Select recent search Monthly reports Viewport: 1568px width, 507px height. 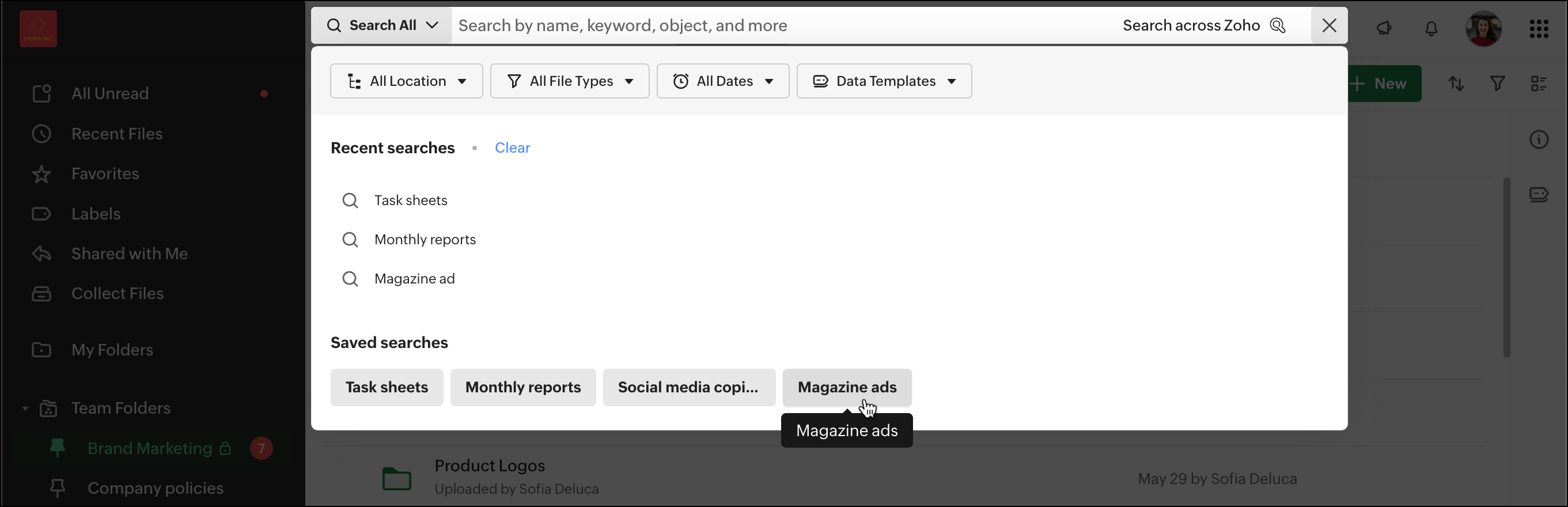(x=425, y=240)
